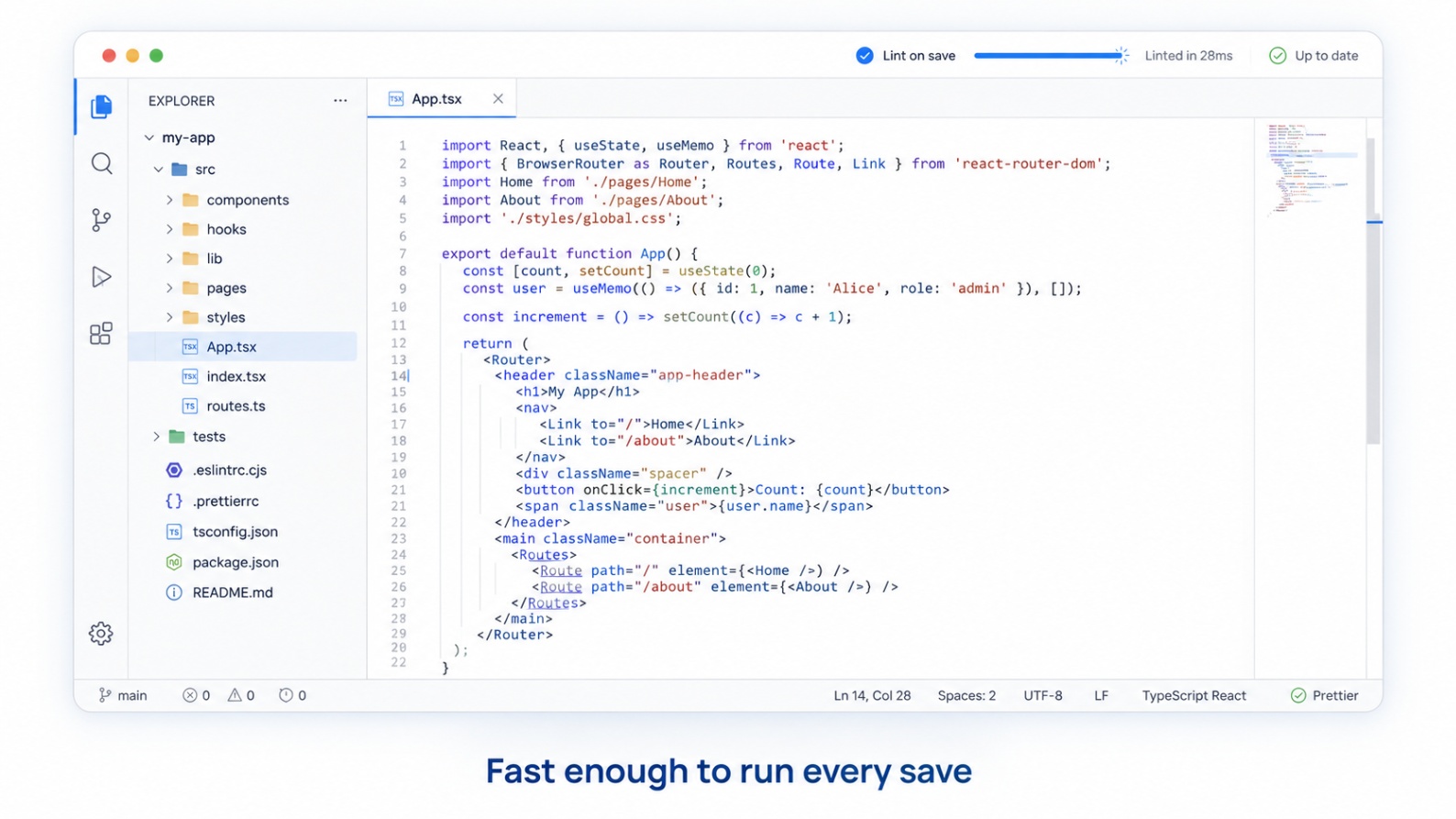Viewport: 1456px width, 819px height.
Task: Click the Prettier label in status bar
Action: click(1335, 695)
